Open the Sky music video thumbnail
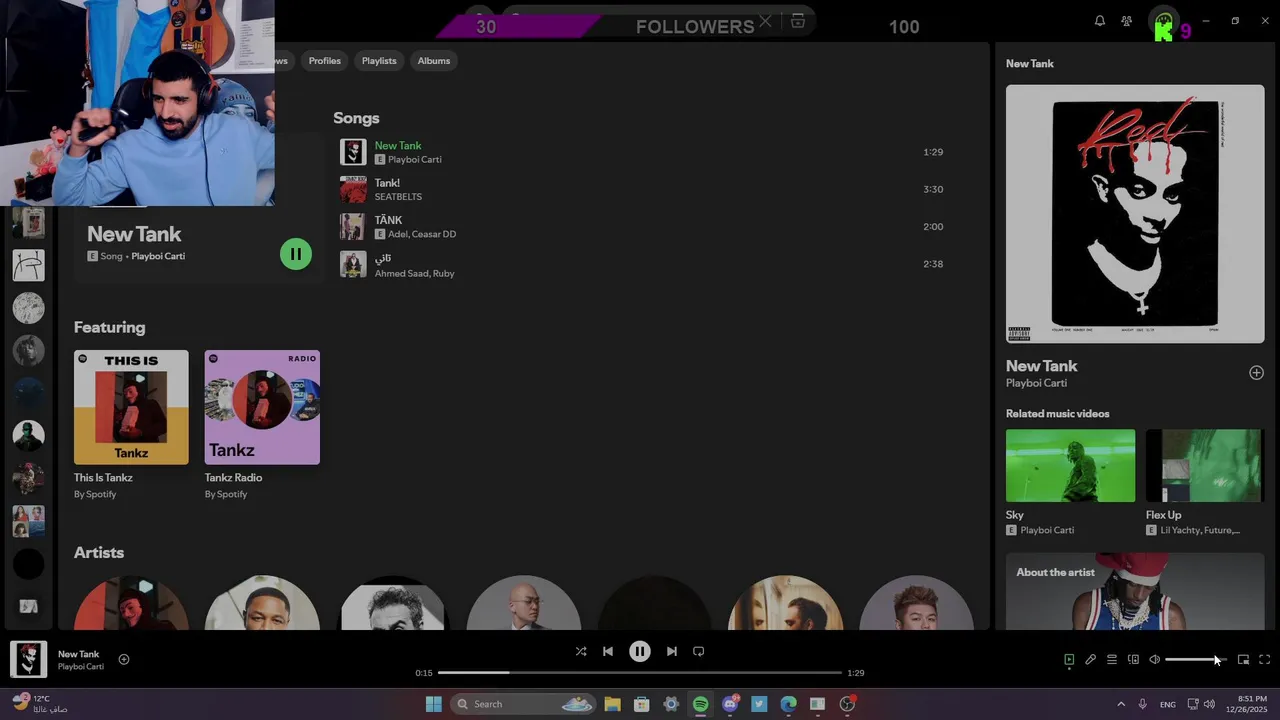 coord(1070,466)
